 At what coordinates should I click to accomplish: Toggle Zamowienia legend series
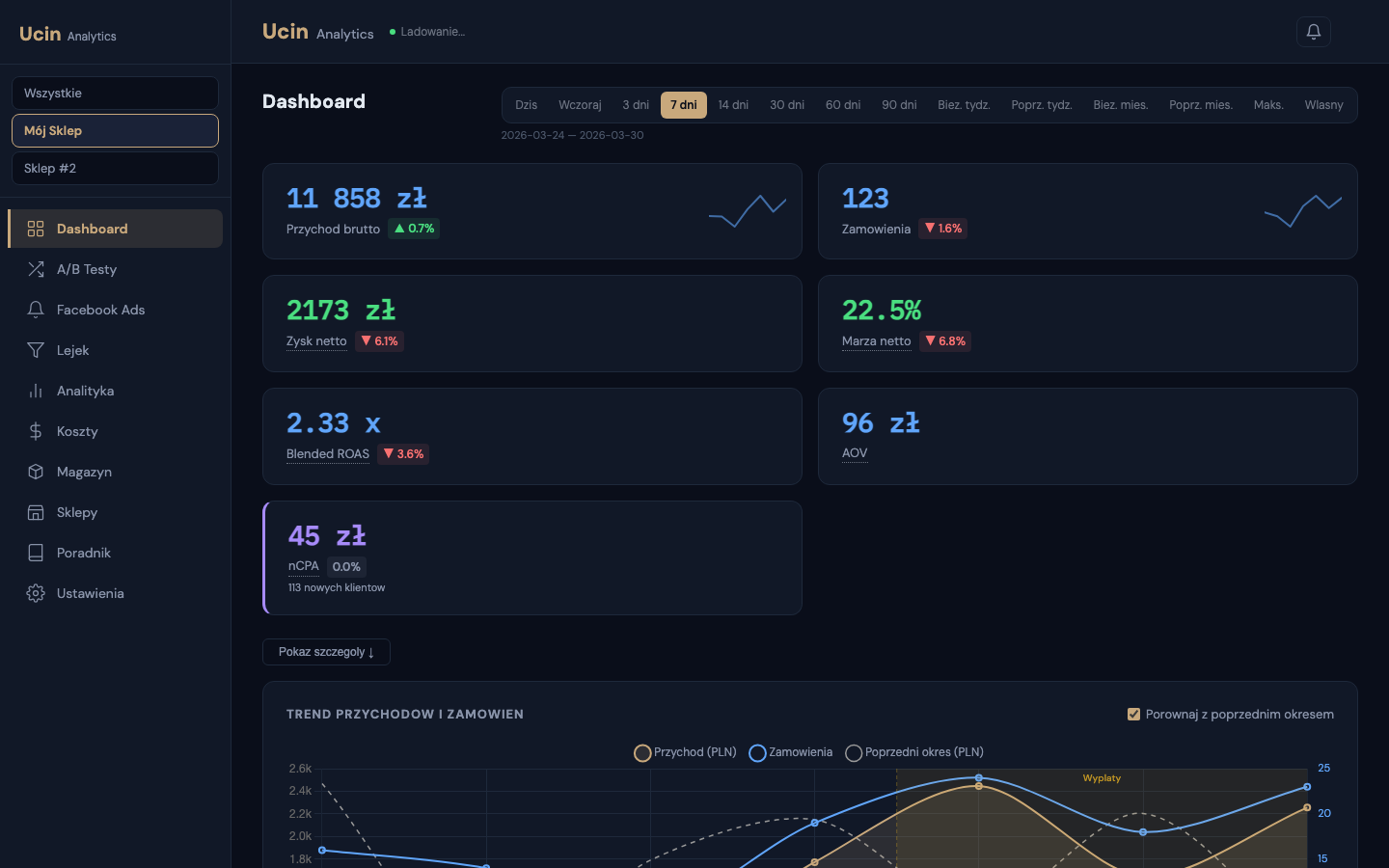click(790, 752)
